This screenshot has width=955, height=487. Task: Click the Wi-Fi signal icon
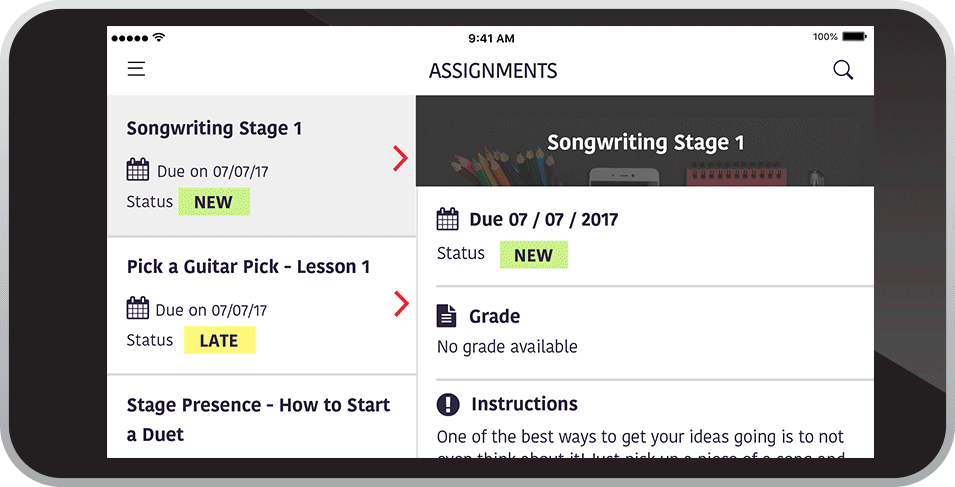click(x=159, y=38)
